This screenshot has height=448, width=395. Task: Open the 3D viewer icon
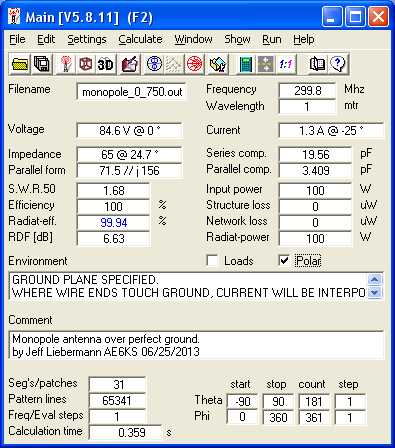coord(105,63)
